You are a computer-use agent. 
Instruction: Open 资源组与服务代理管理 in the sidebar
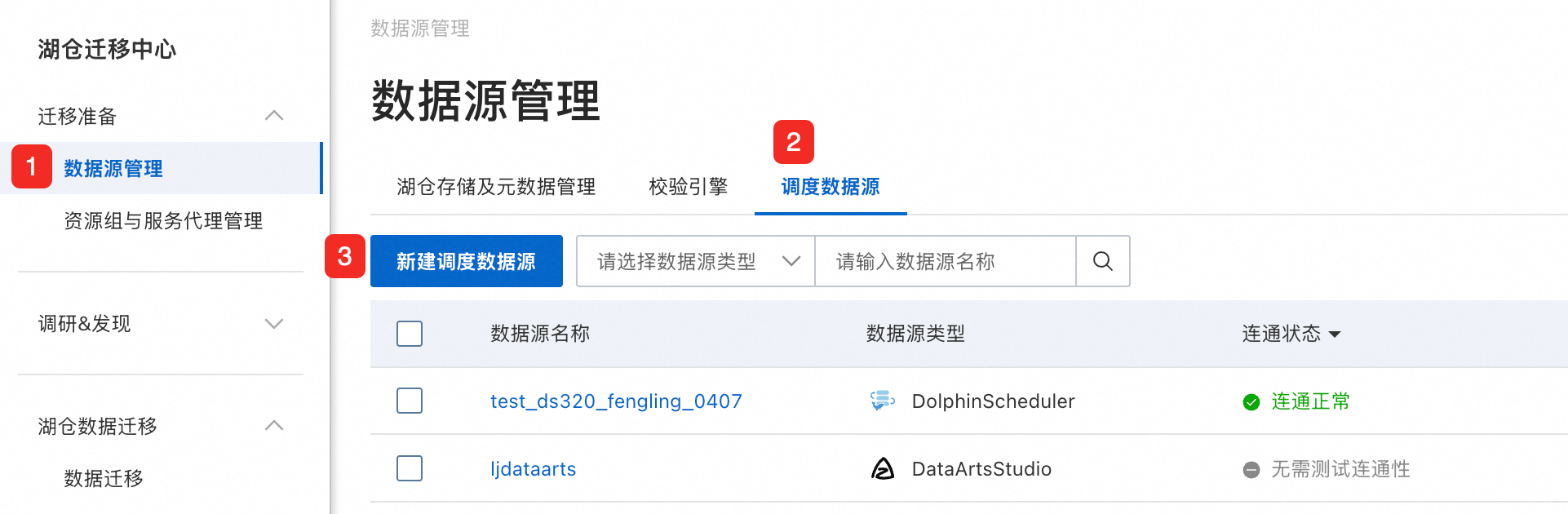click(x=163, y=220)
